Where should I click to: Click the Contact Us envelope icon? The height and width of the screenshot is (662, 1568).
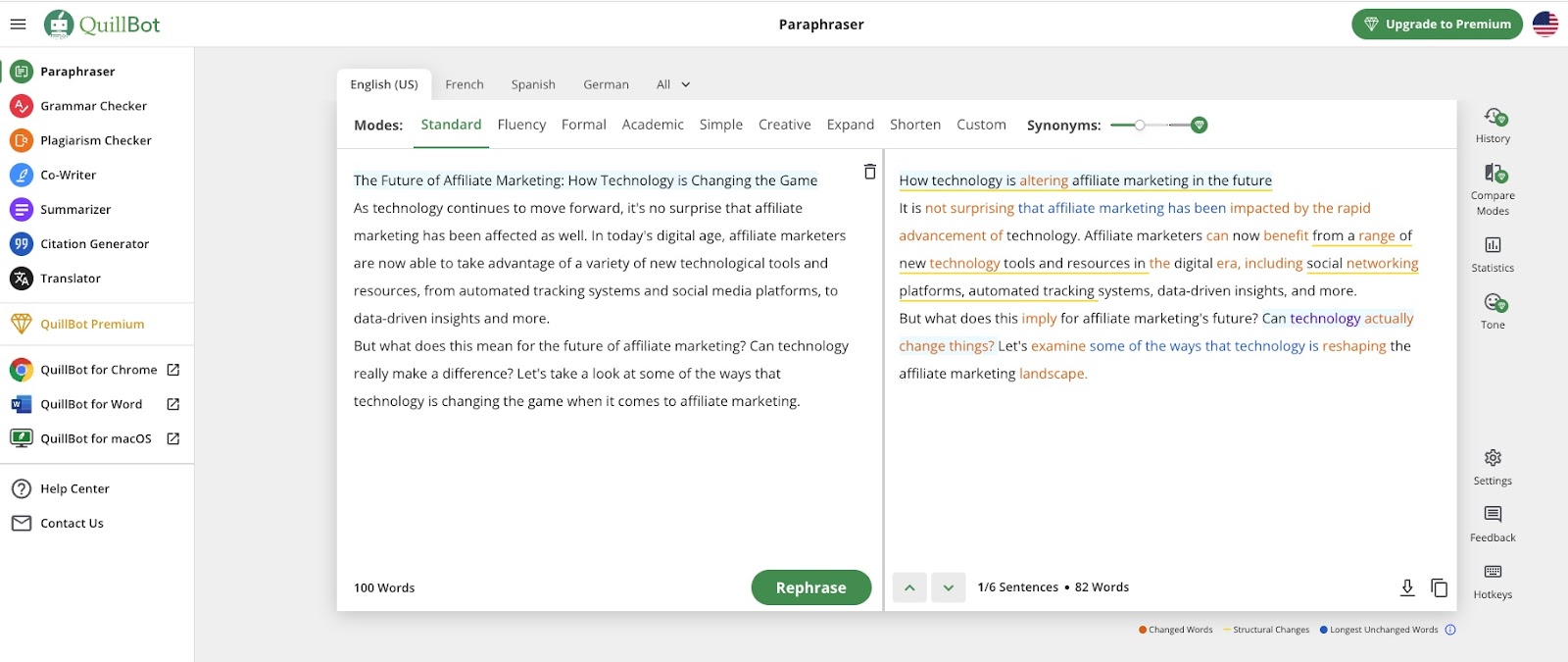point(22,523)
